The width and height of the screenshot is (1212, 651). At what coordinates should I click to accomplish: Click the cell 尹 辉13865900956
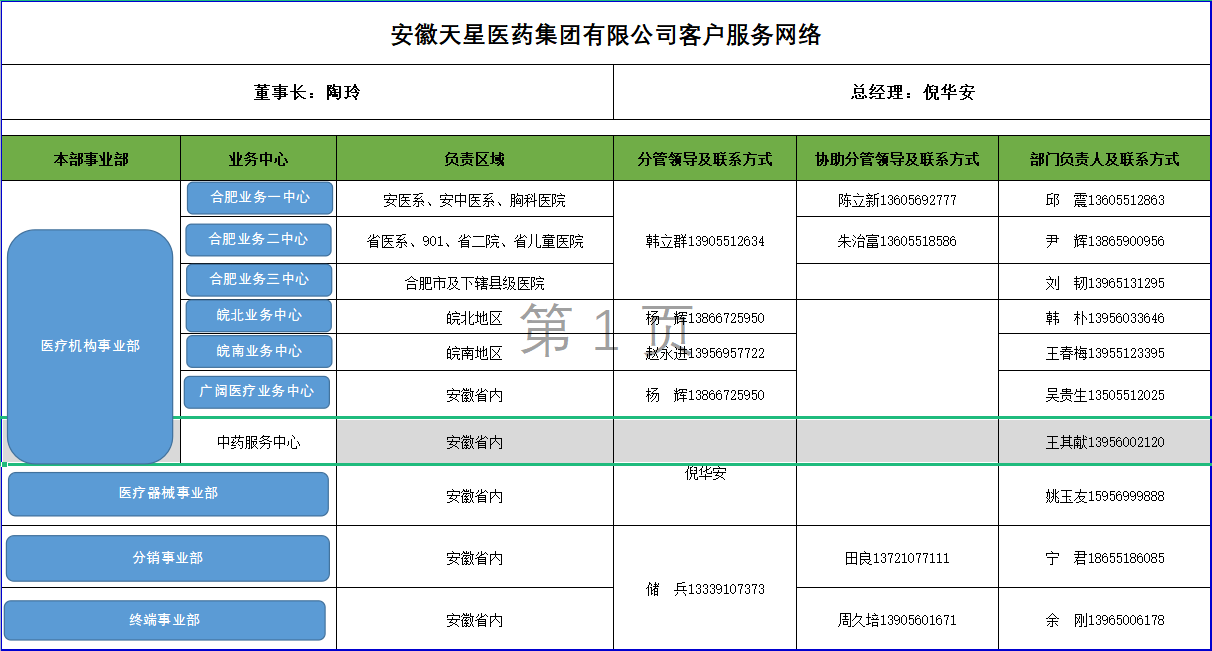[1105, 241]
